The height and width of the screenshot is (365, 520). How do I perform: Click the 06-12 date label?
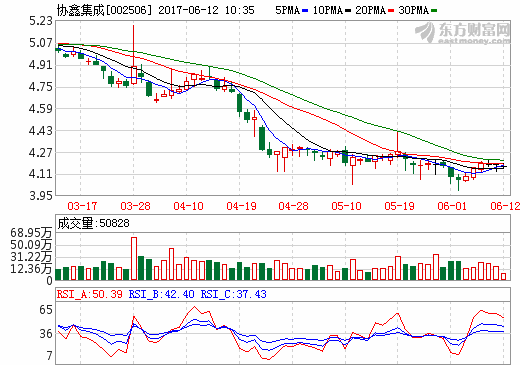[505, 206]
